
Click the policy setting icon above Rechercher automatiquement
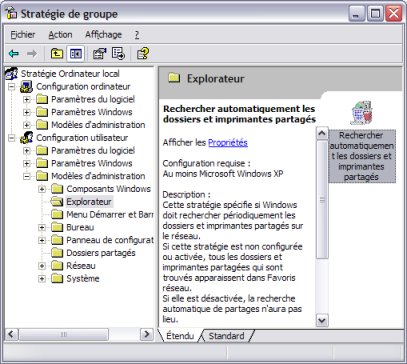361,113
